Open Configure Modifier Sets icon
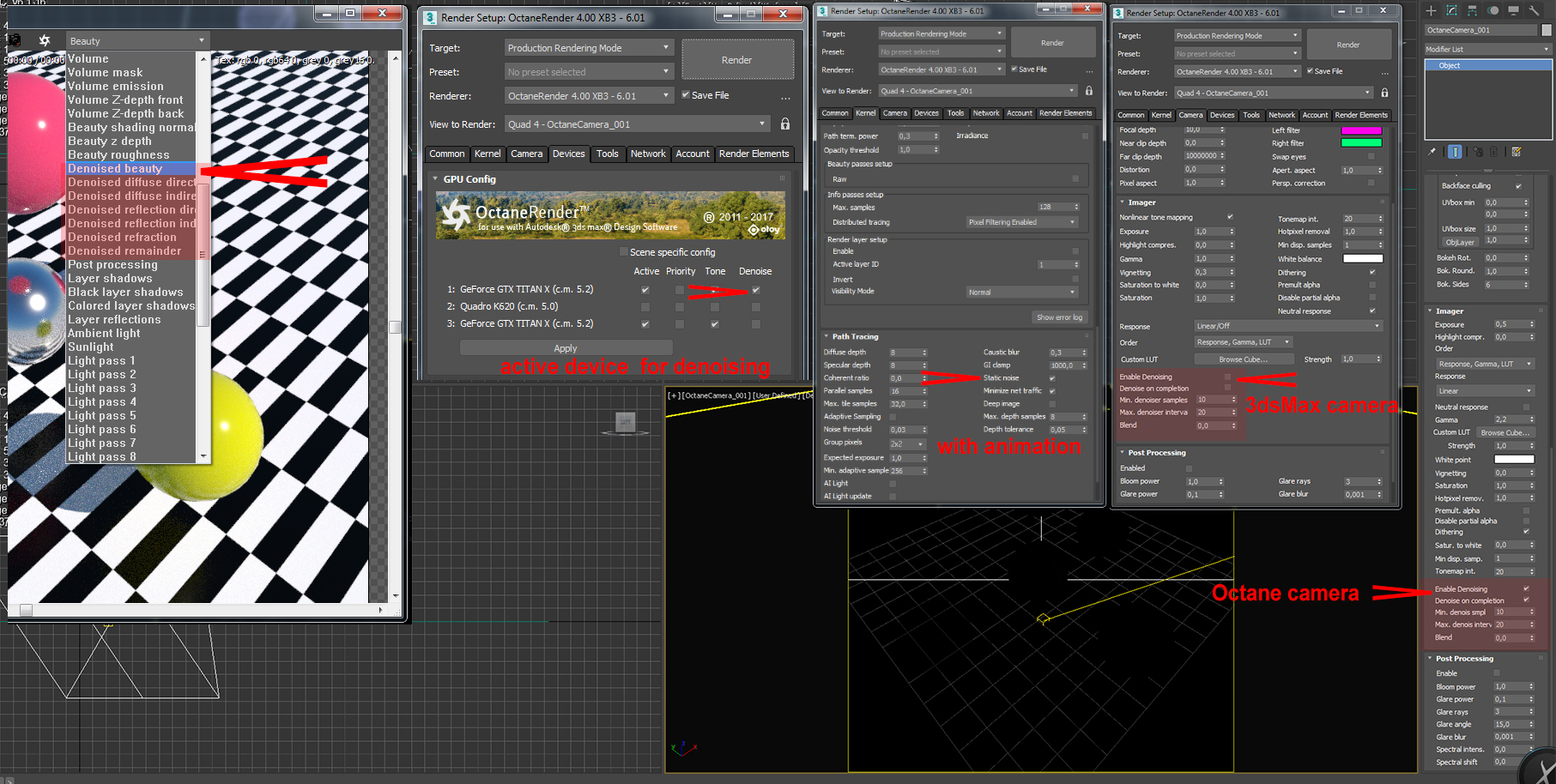The width and height of the screenshot is (1556, 784). (x=1517, y=152)
